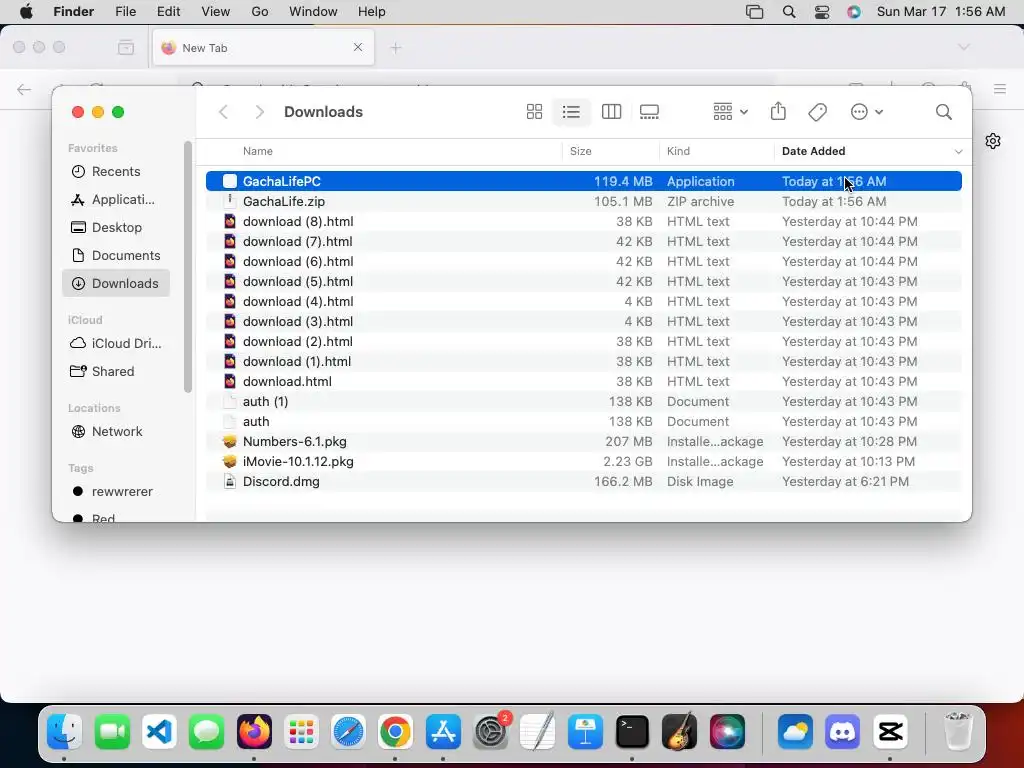Screen dimensions: 1024x768
Task: Open Visual Studio Code from the Dock
Action: (159, 732)
